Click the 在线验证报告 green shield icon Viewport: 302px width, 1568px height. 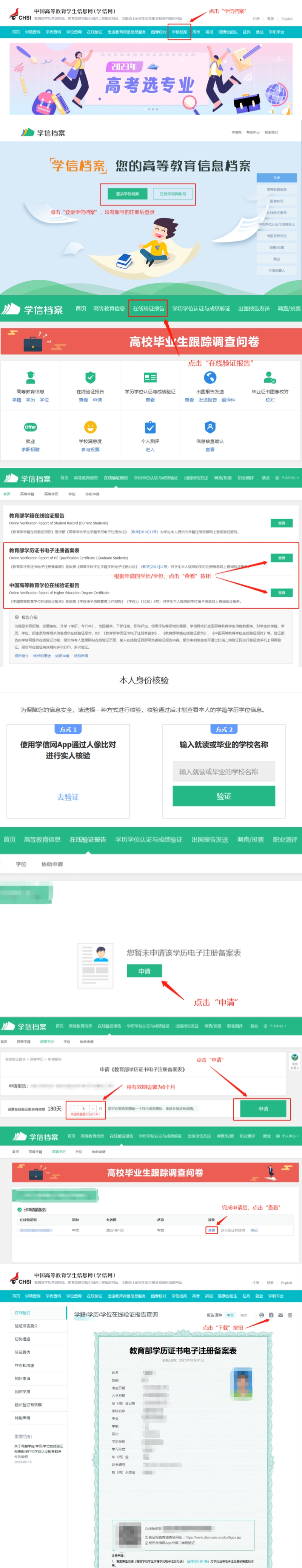coord(90,378)
